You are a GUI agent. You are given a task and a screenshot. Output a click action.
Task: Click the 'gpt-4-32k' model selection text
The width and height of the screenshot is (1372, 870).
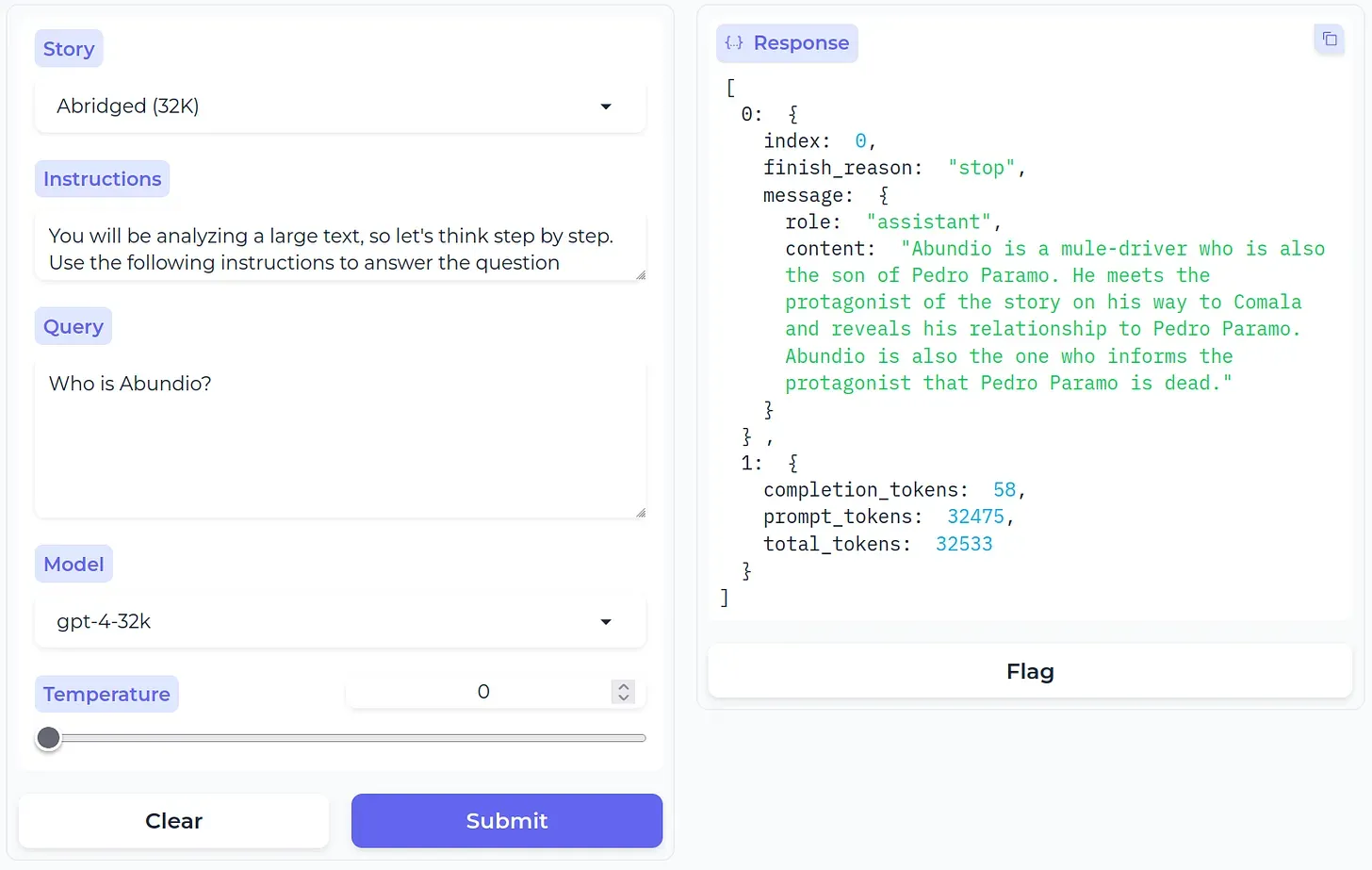click(104, 622)
